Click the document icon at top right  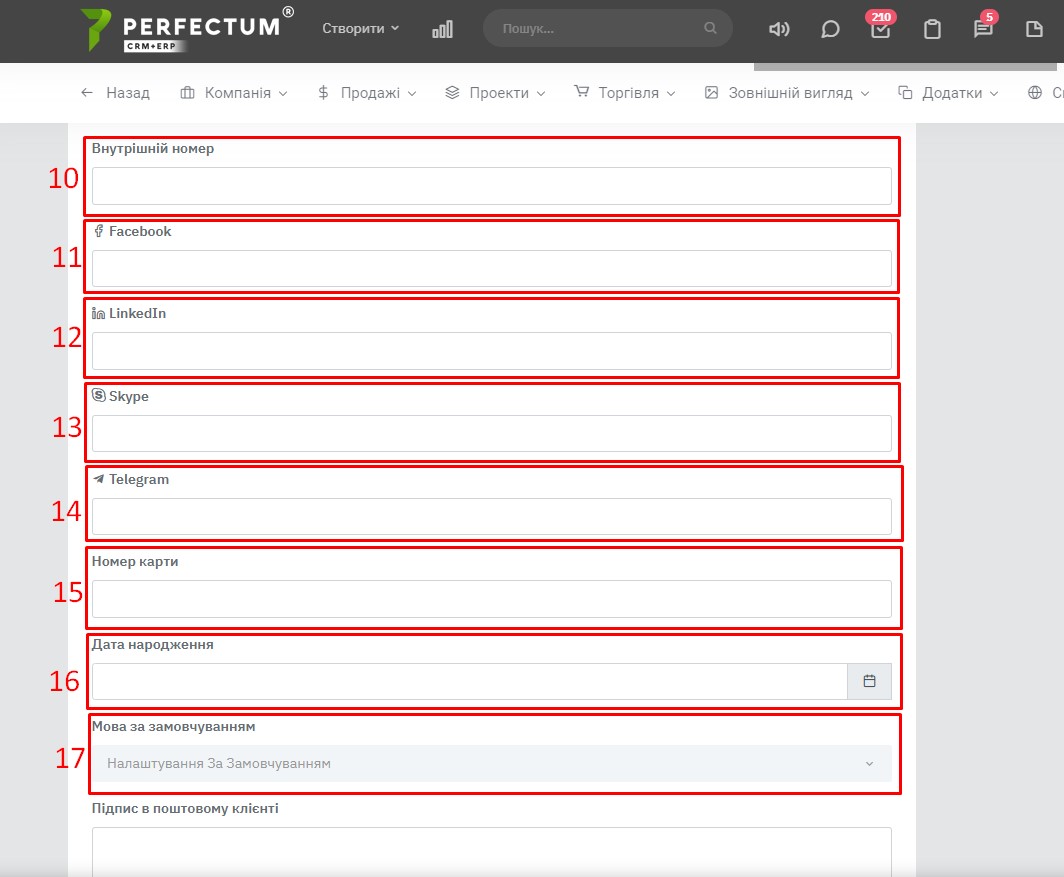point(1034,29)
